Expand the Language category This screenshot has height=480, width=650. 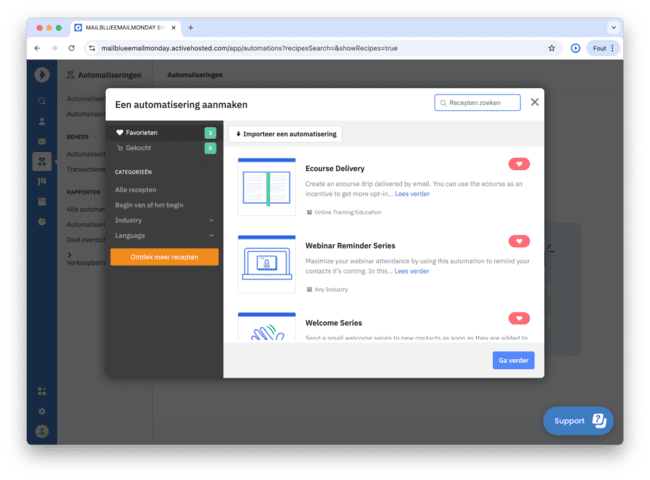164,236
